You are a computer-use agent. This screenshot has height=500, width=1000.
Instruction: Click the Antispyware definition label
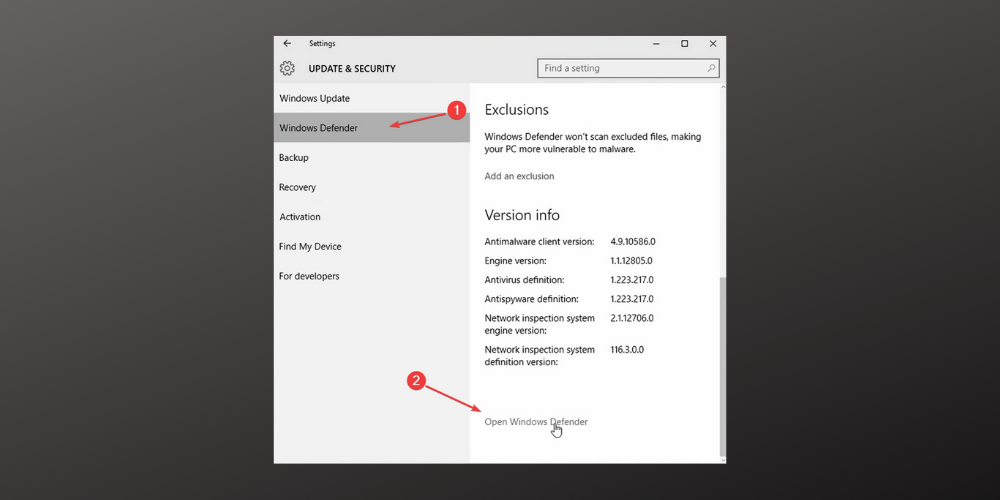click(532, 299)
